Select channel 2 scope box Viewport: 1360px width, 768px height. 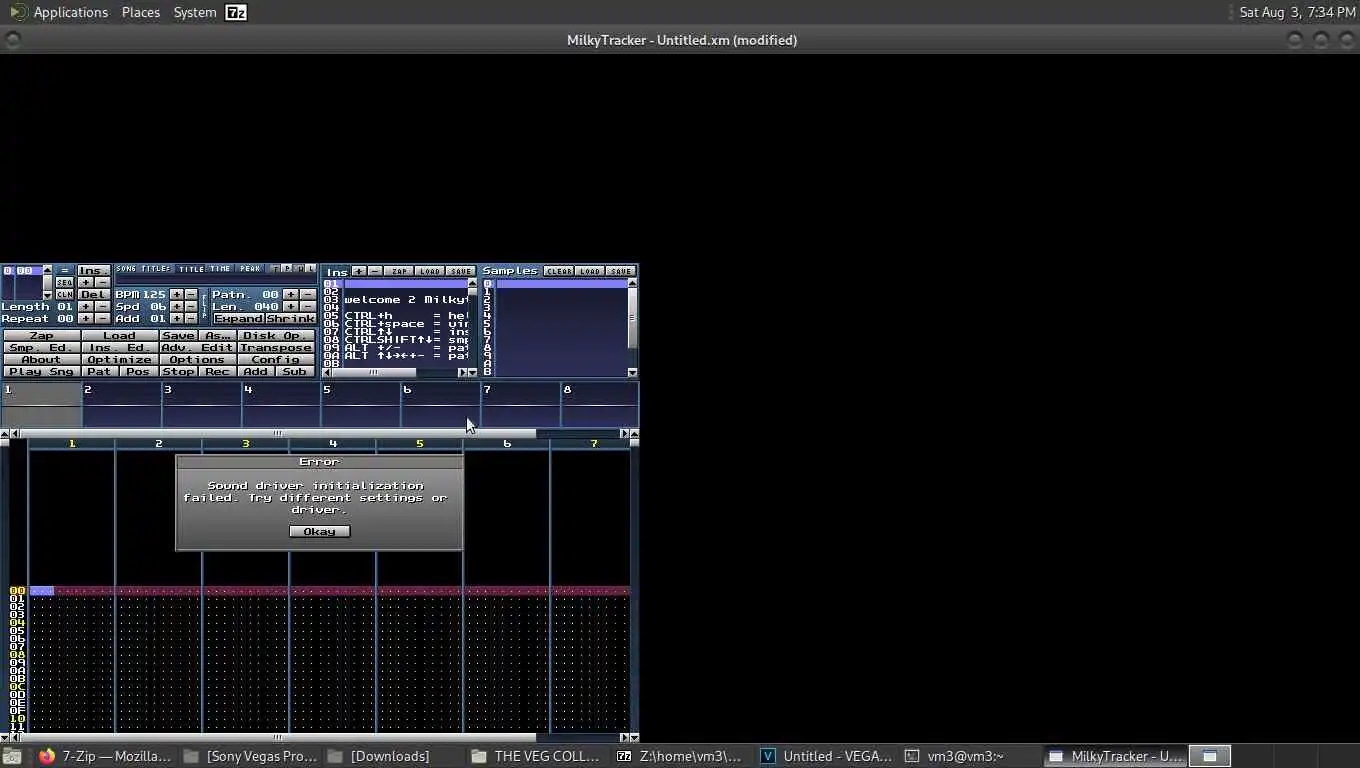[121, 406]
